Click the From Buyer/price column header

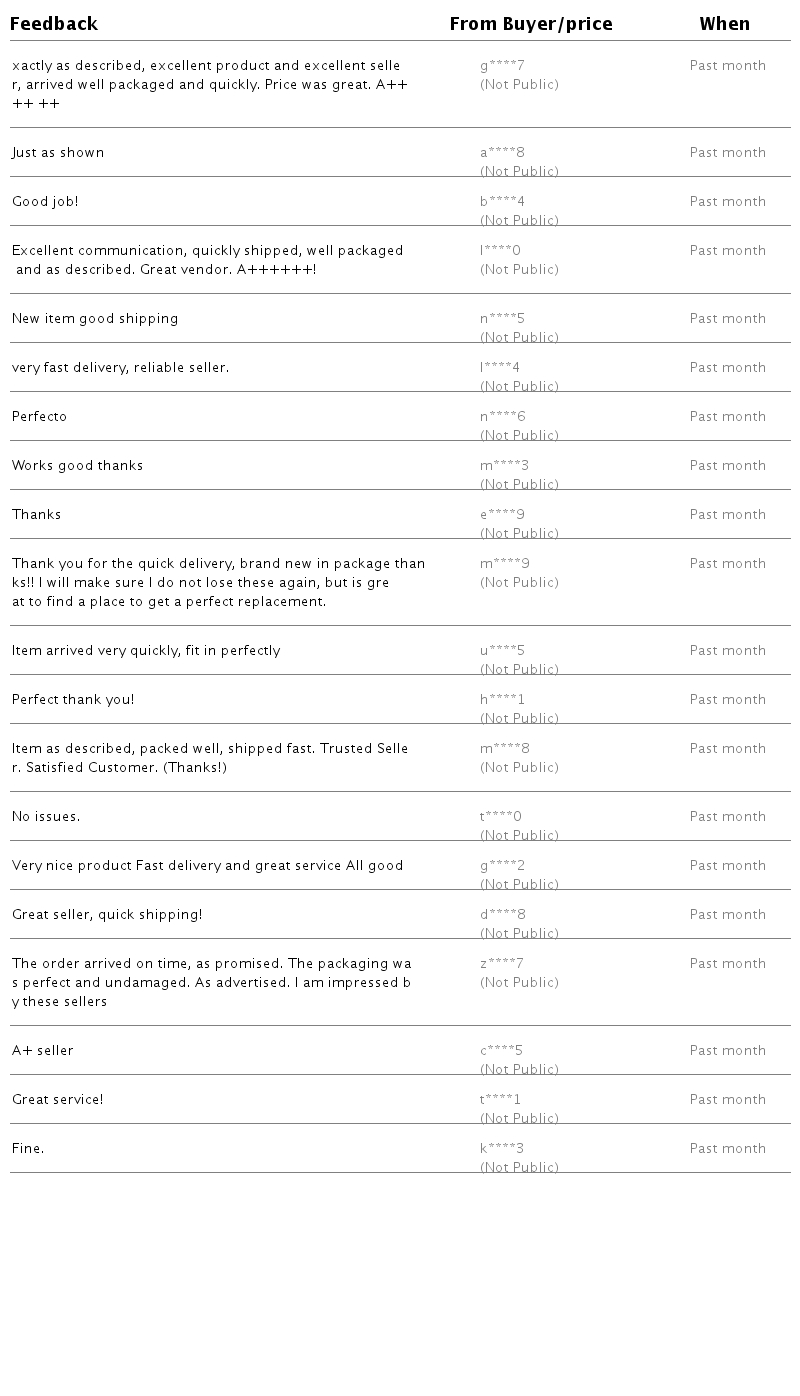tap(530, 24)
